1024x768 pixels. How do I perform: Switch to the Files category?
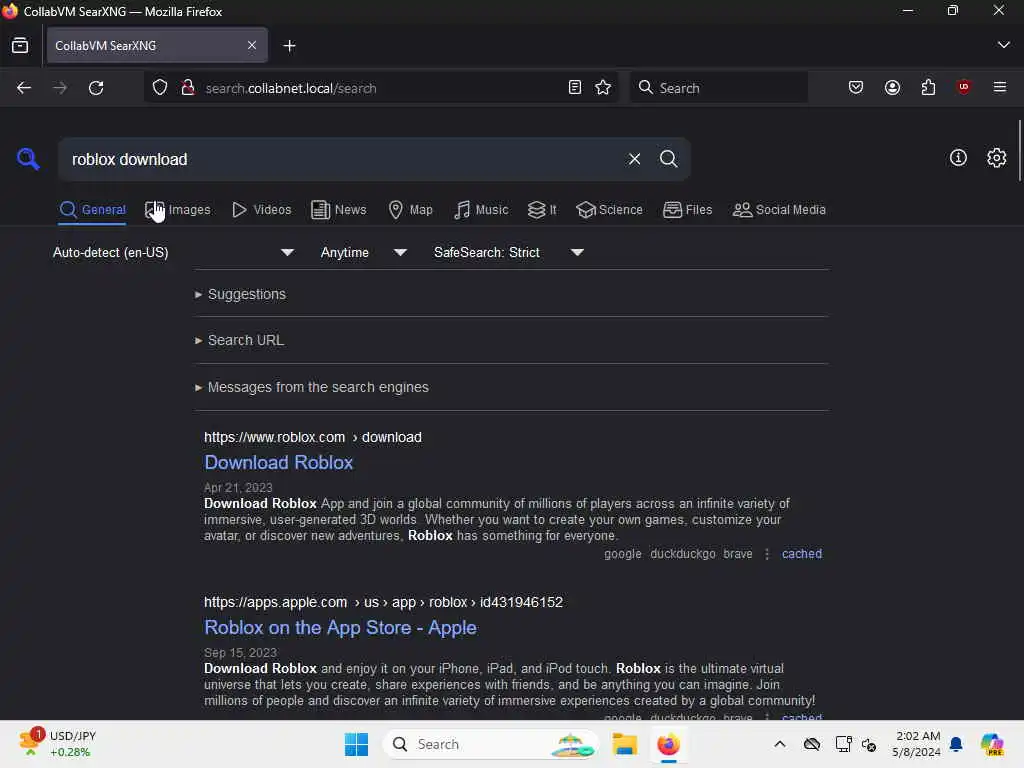coord(688,210)
